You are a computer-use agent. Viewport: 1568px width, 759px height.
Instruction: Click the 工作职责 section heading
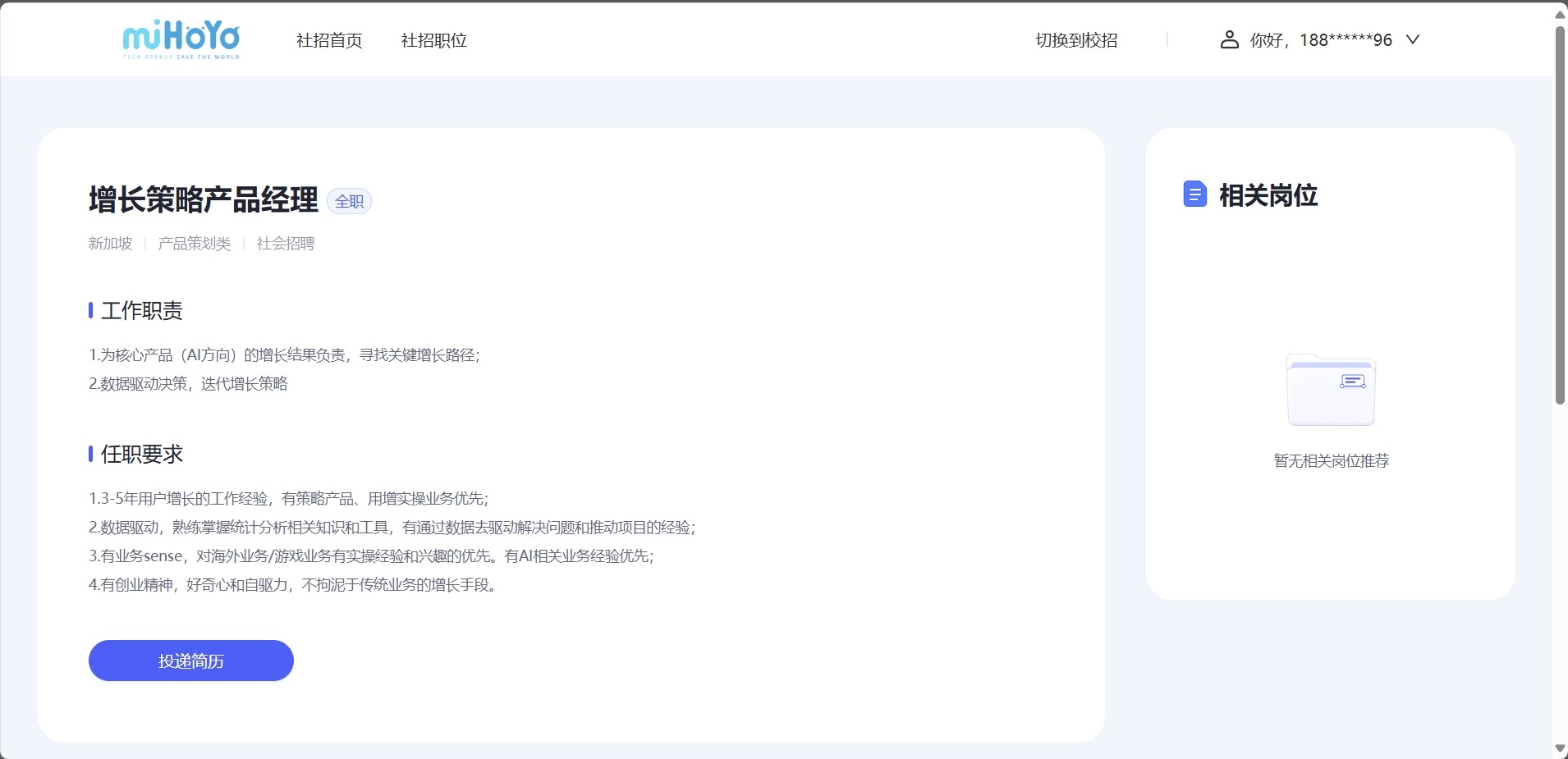(x=141, y=310)
